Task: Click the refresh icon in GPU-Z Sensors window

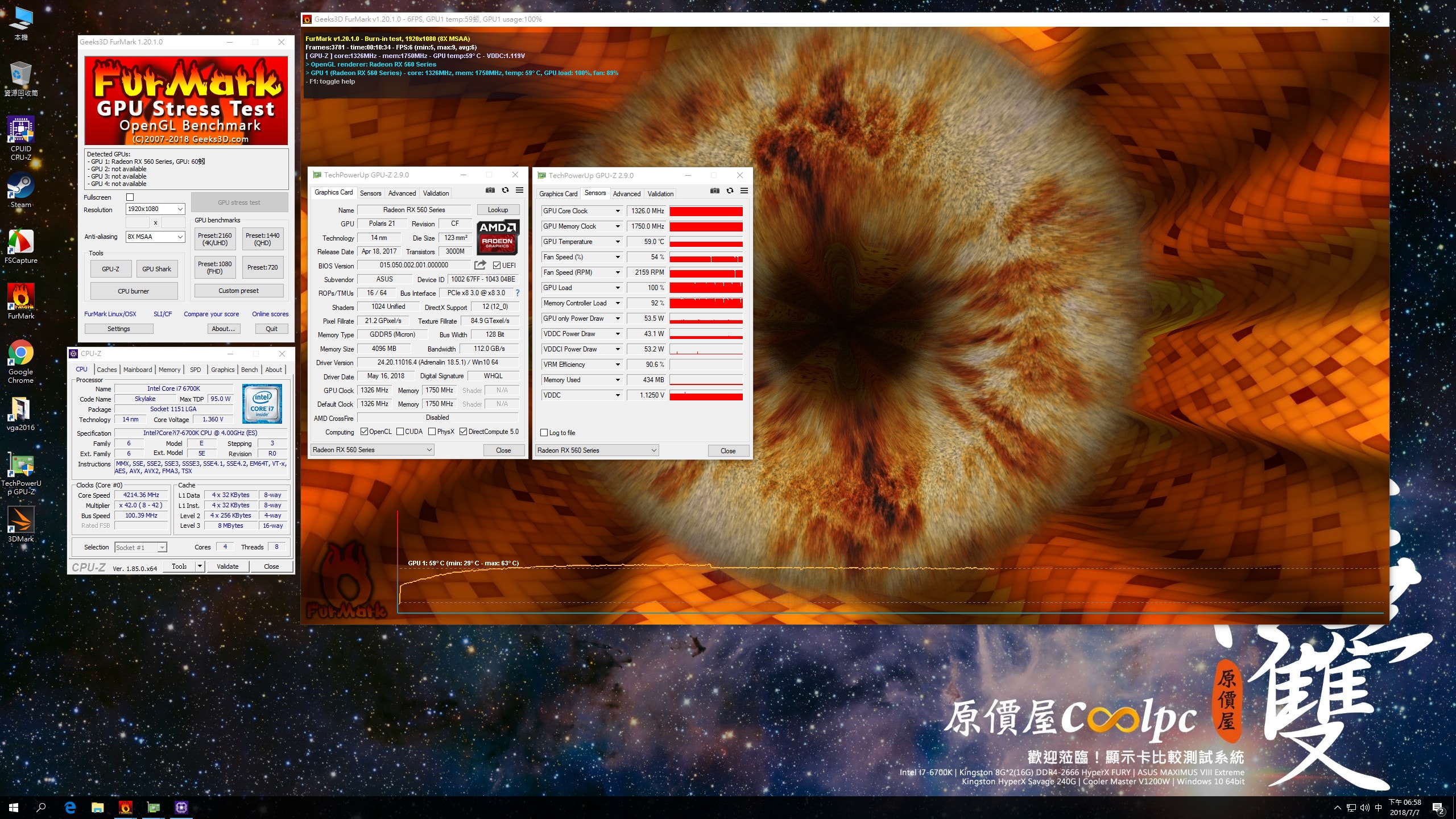Action: pos(730,191)
